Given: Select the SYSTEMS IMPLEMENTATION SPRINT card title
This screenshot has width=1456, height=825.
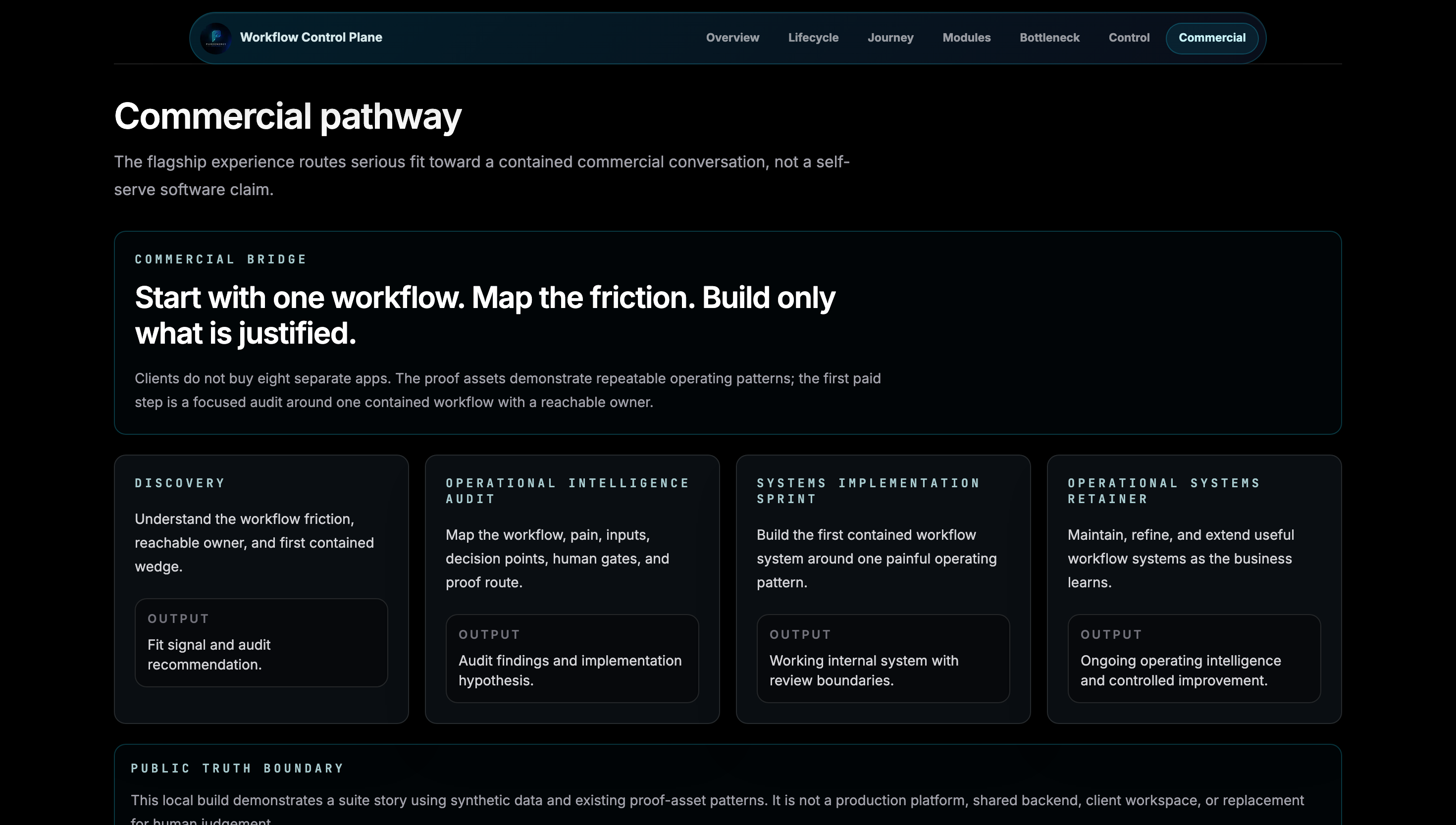Looking at the screenshot, I should coord(868,491).
